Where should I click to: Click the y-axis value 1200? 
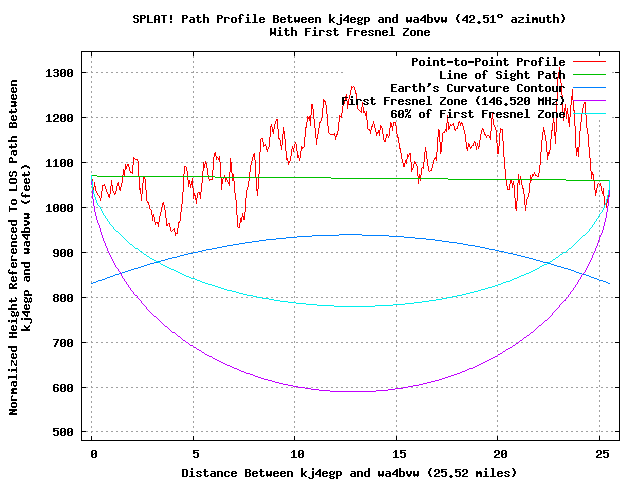(x=59, y=118)
